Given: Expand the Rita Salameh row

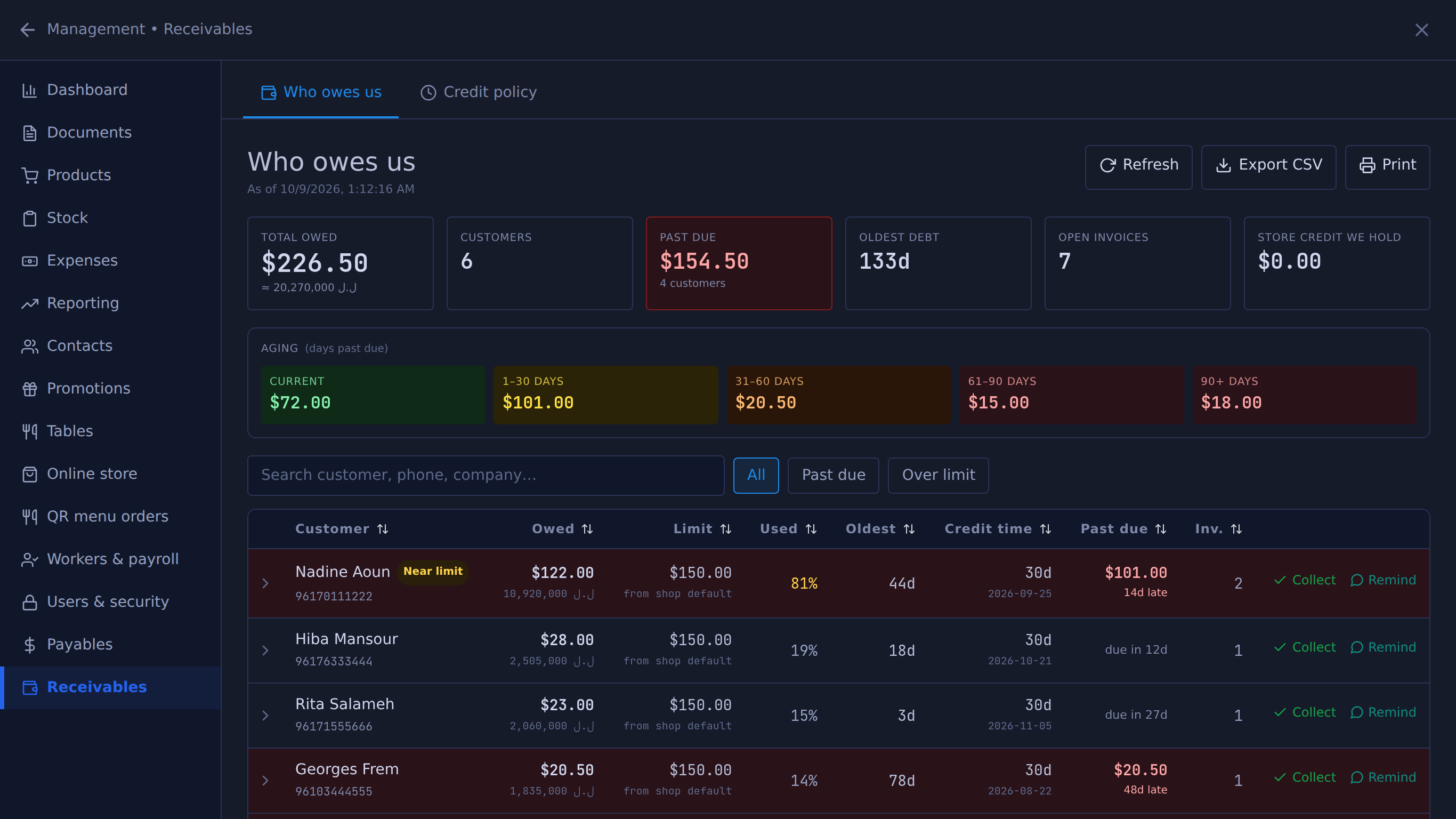Looking at the screenshot, I should [265, 716].
